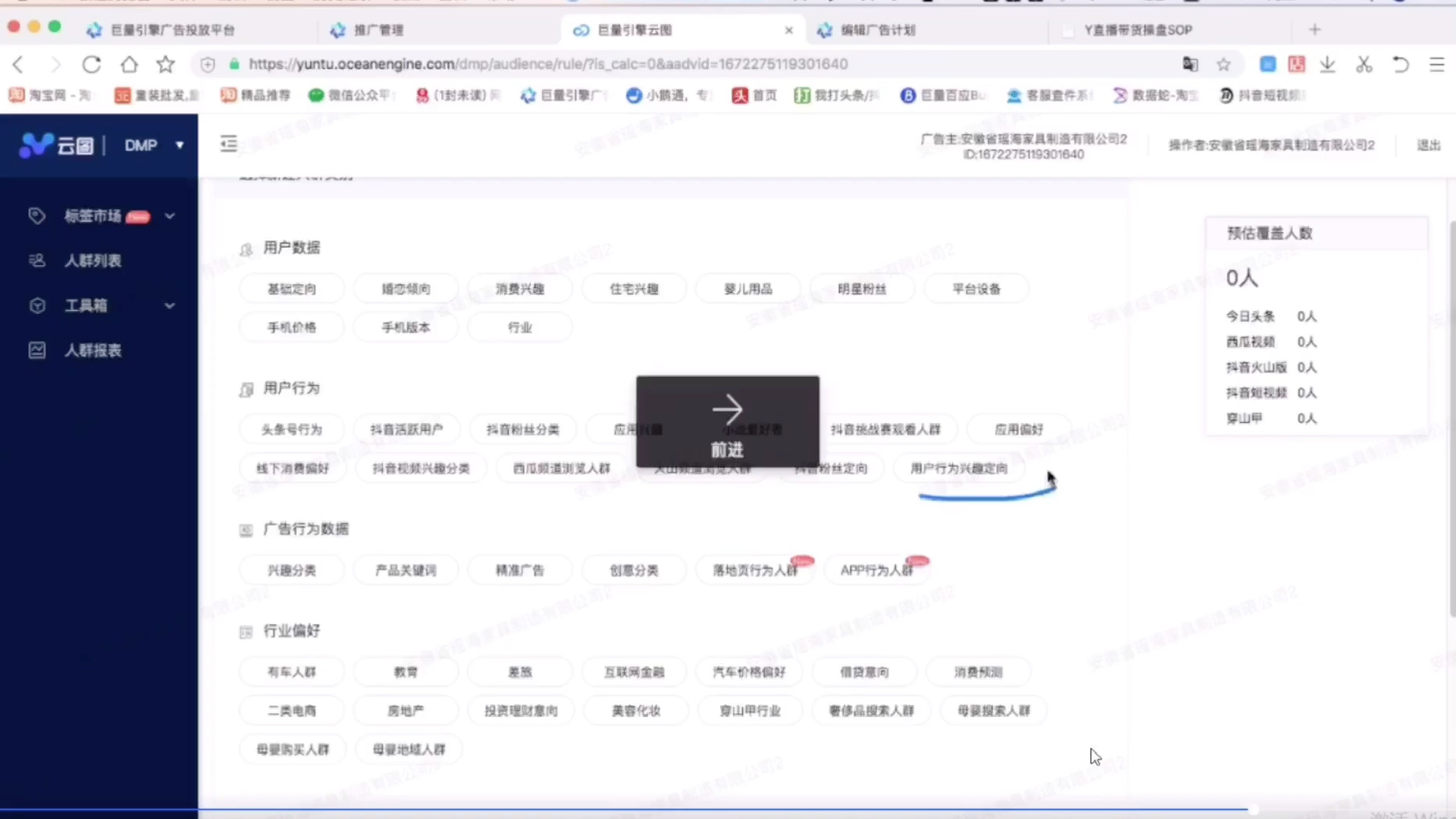Select the 母婴地域人群 tag

409,749
